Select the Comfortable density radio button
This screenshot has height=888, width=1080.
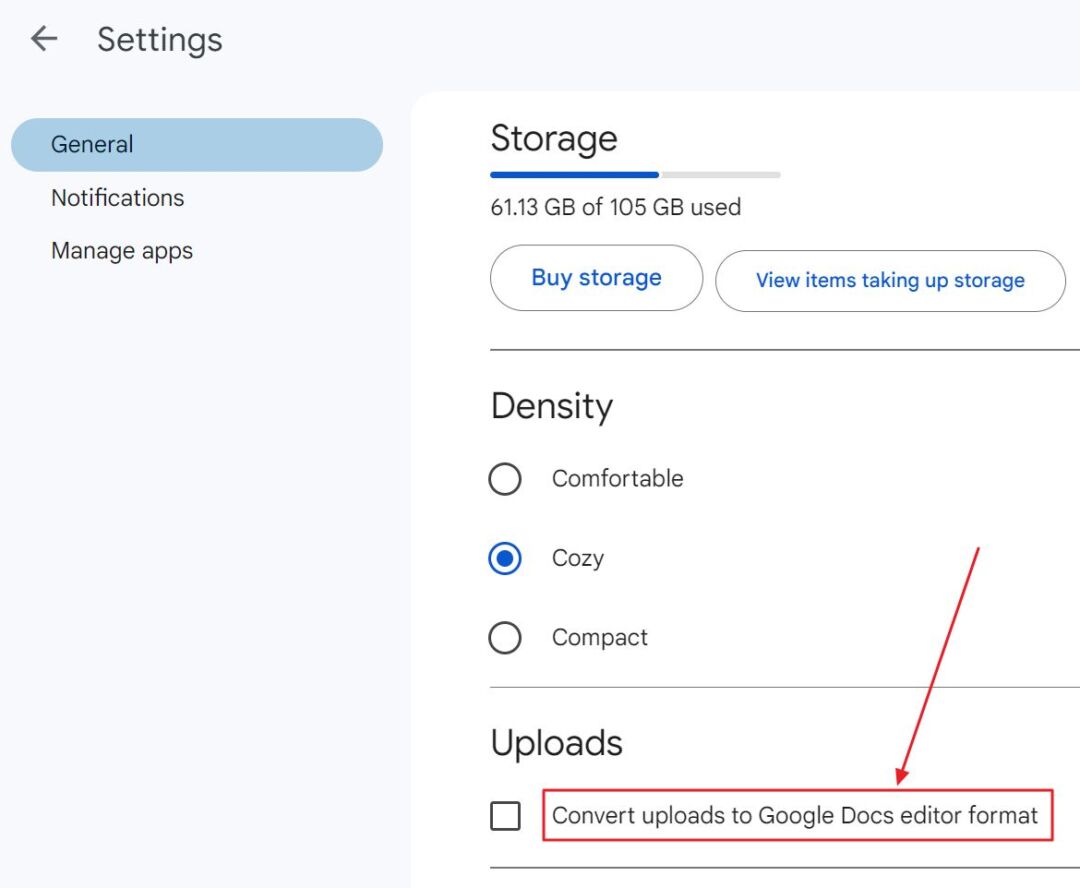(x=505, y=479)
